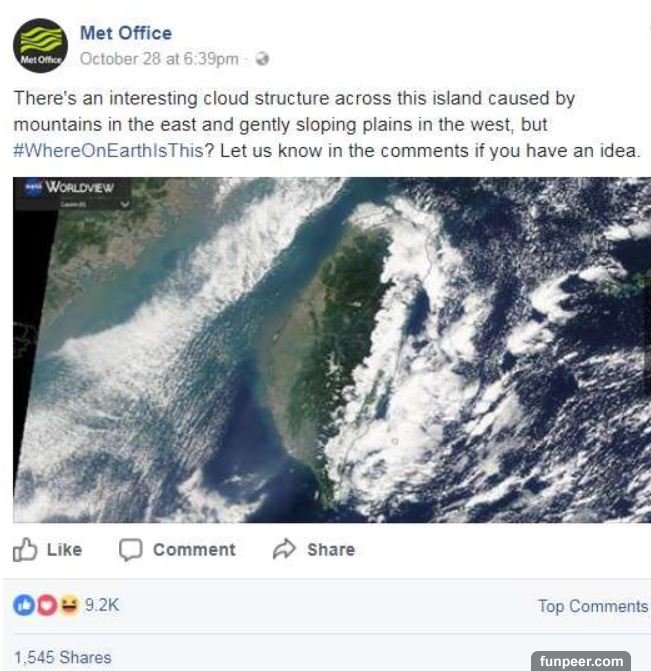Open the Met Office page name link
This screenshot has width=651, height=671.
coord(125,33)
